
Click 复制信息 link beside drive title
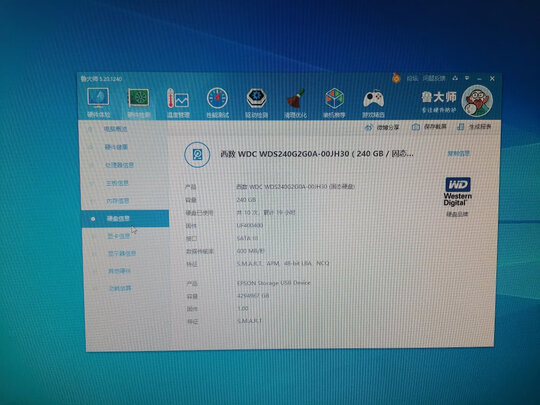point(458,153)
